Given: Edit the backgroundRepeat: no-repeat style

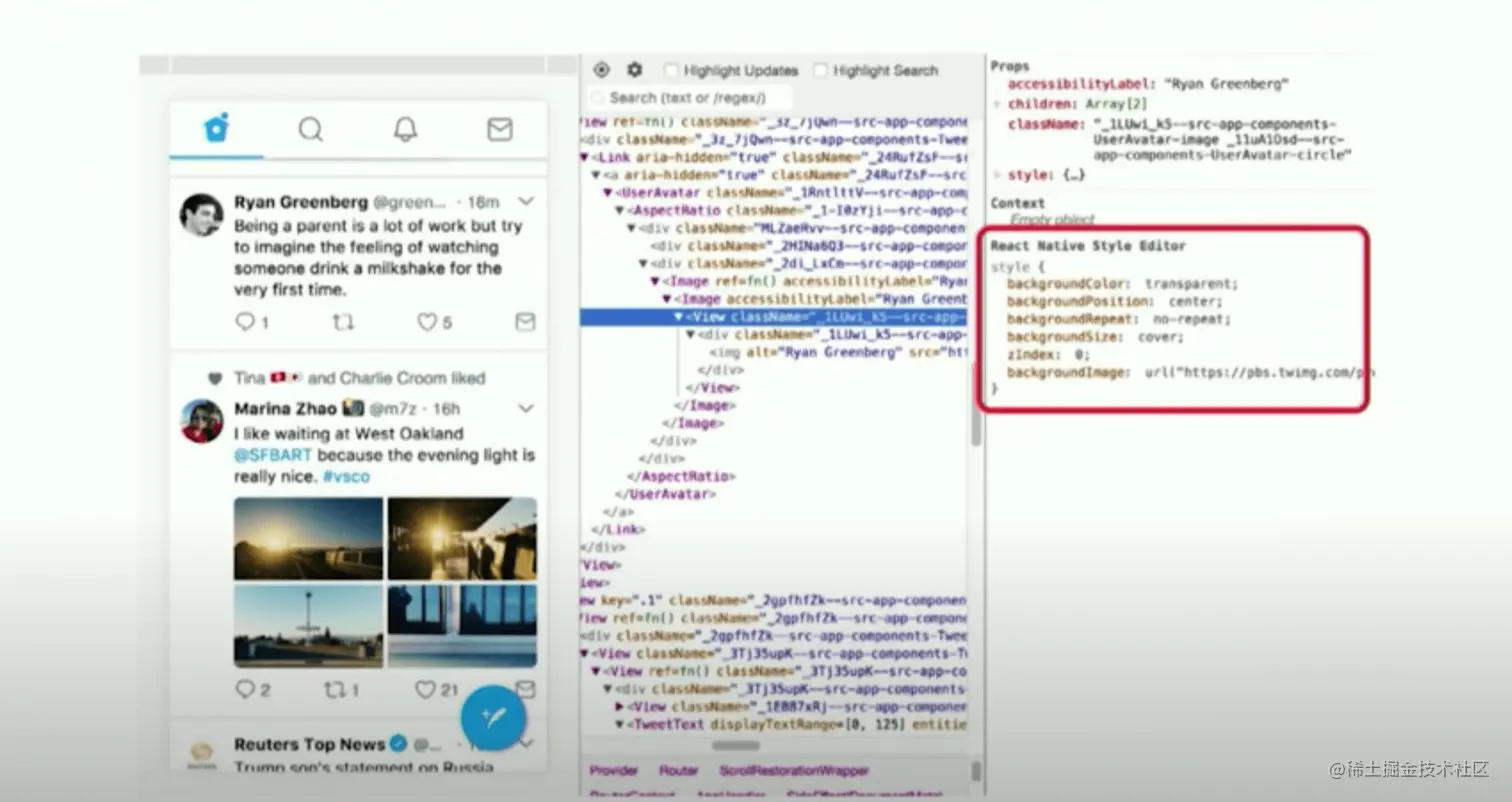Looking at the screenshot, I should (x=1119, y=319).
